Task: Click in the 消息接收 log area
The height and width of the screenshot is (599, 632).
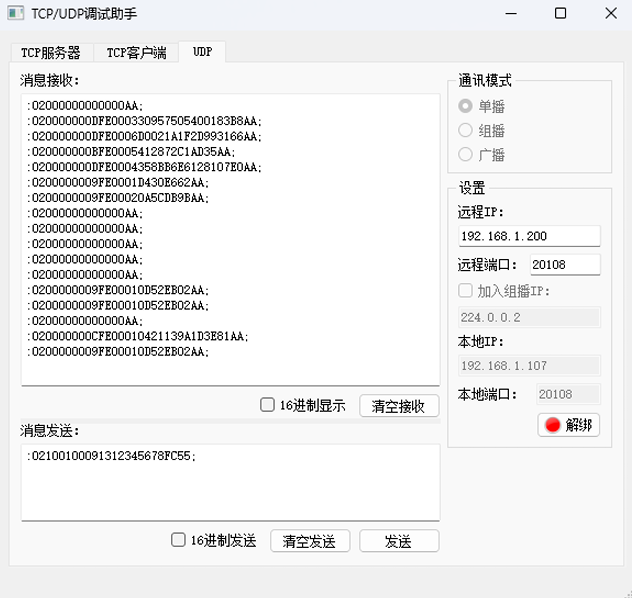Action: coord(230,240)
